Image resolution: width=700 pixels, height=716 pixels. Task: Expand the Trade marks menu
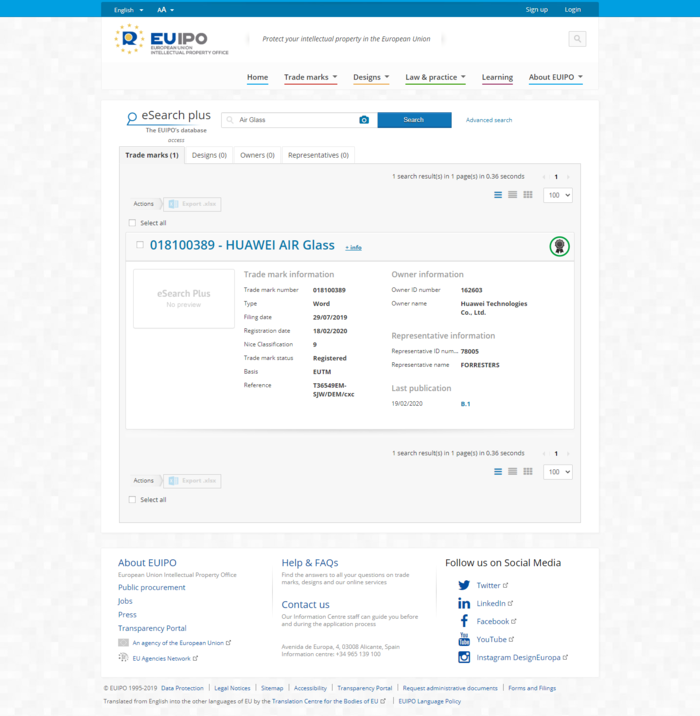[311, 77]
